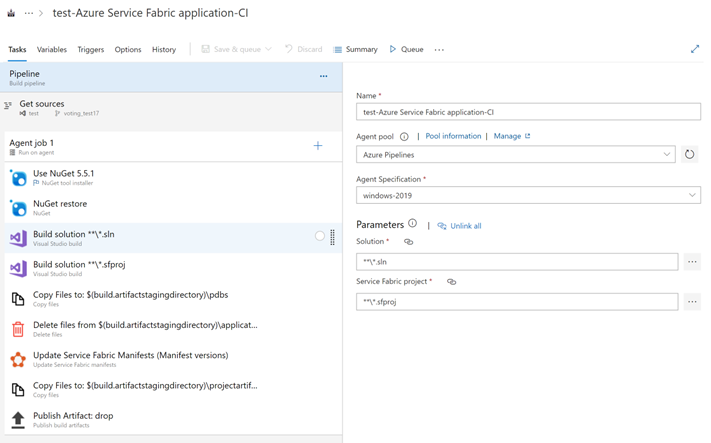Click the pipeline Name input field
The height and width of the screenshot is (443, 711).
[x=528, y=113]
